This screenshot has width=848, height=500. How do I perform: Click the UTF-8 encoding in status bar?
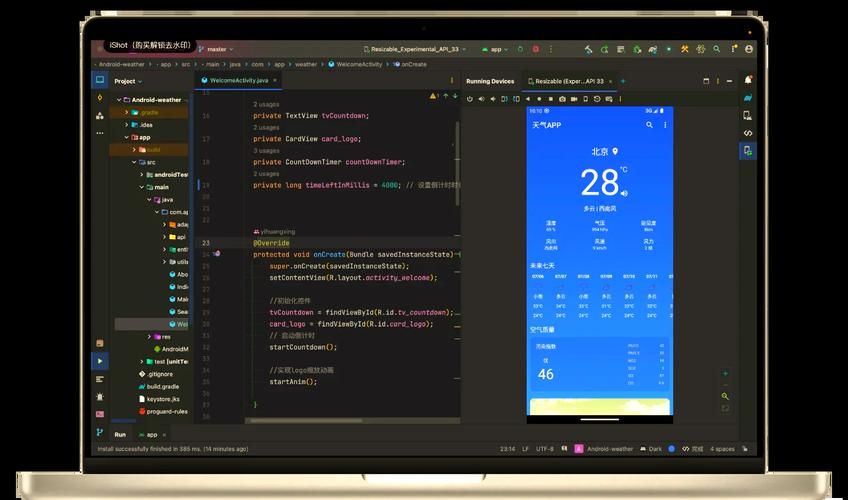(x=544, y=449)
